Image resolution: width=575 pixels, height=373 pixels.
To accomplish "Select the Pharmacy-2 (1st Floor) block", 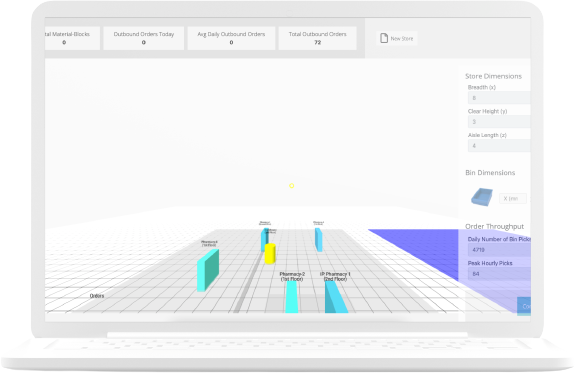I will [x=292, y=297].
